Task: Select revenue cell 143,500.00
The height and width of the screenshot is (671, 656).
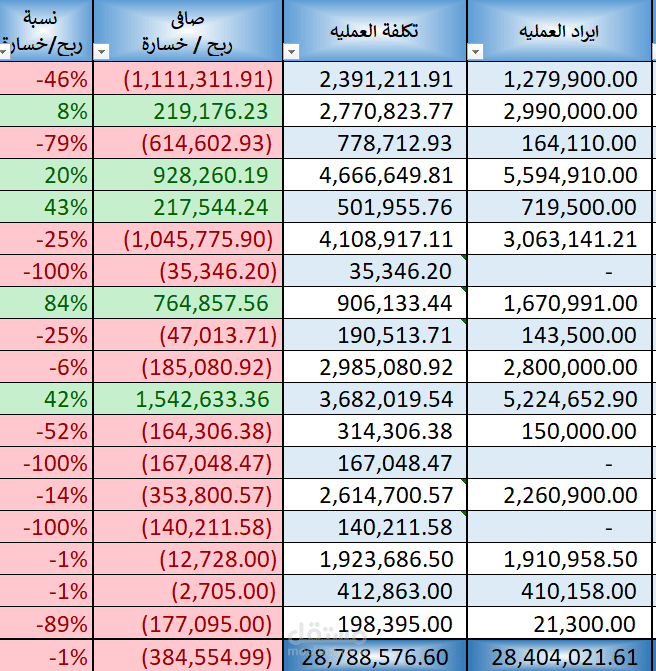Action: tap(559, 335)
